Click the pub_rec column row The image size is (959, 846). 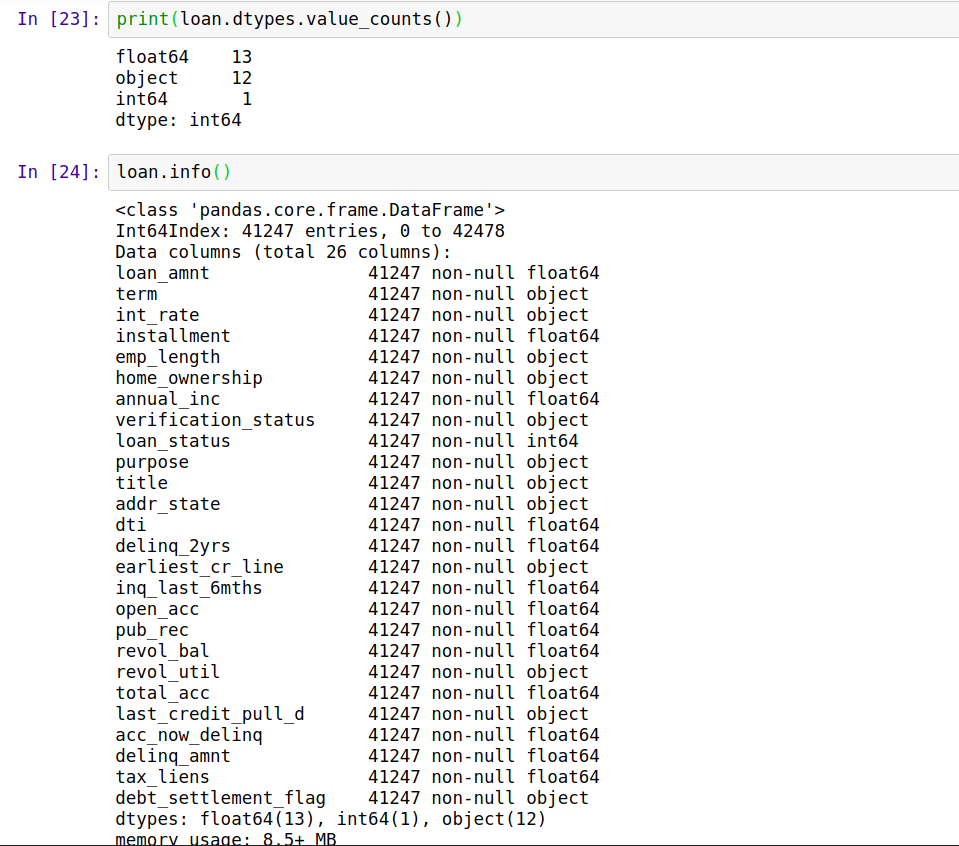pos(357,630)
